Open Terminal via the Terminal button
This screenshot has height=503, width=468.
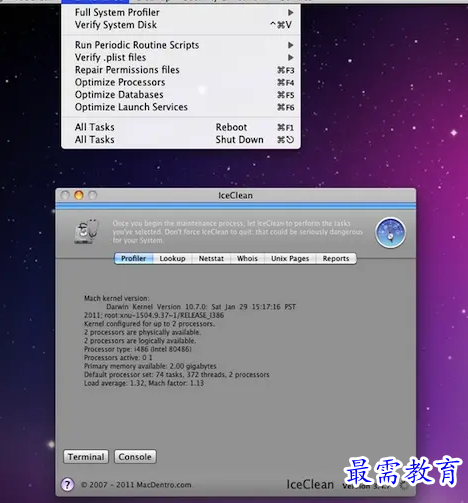click(x=86, y=457)
